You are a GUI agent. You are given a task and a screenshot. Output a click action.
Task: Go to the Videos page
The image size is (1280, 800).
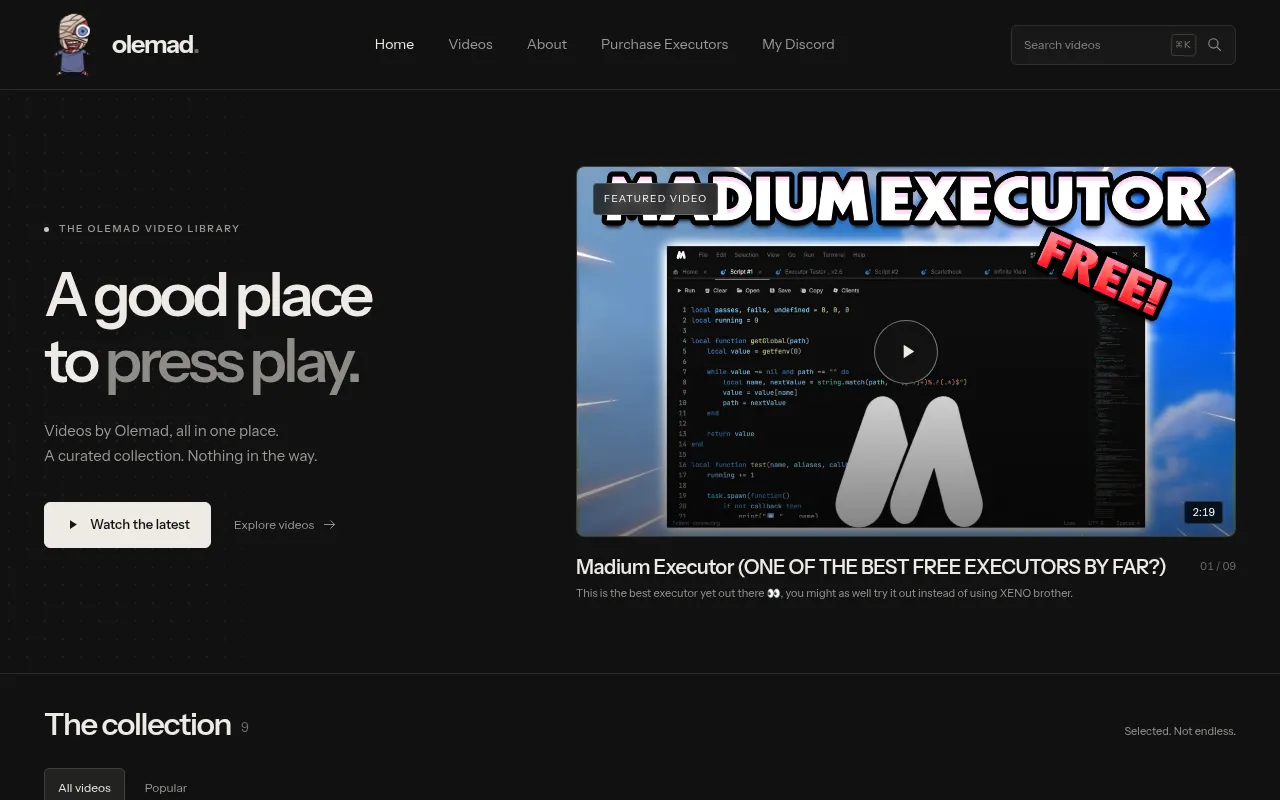470,44
